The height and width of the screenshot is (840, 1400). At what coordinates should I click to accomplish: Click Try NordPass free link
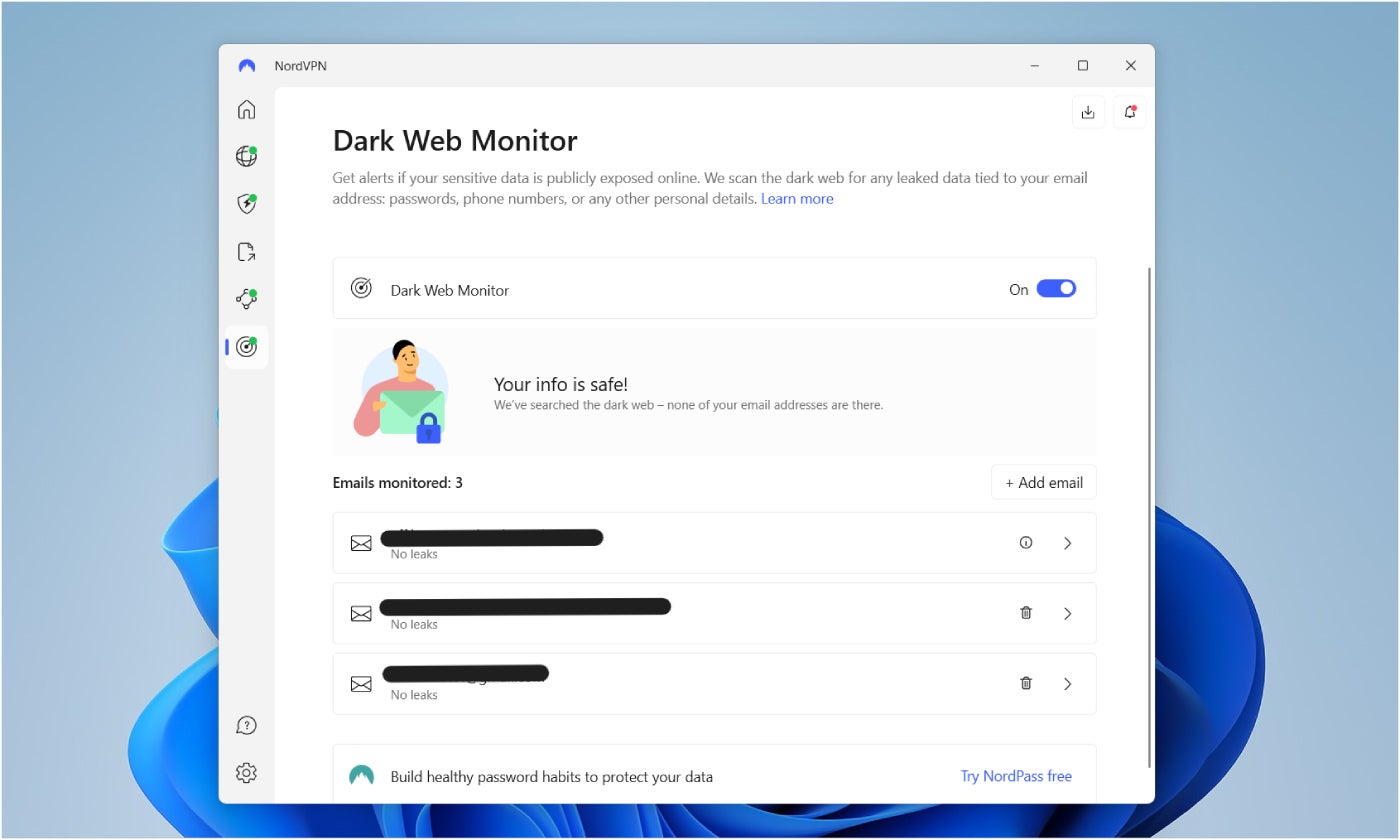(x=1016, y=776)
